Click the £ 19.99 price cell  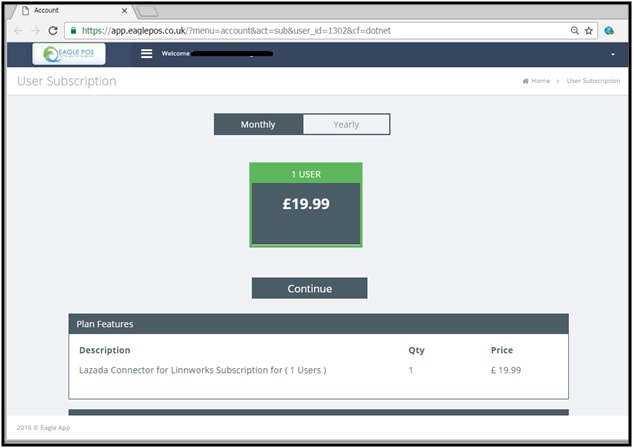click(x=506, y=370)
